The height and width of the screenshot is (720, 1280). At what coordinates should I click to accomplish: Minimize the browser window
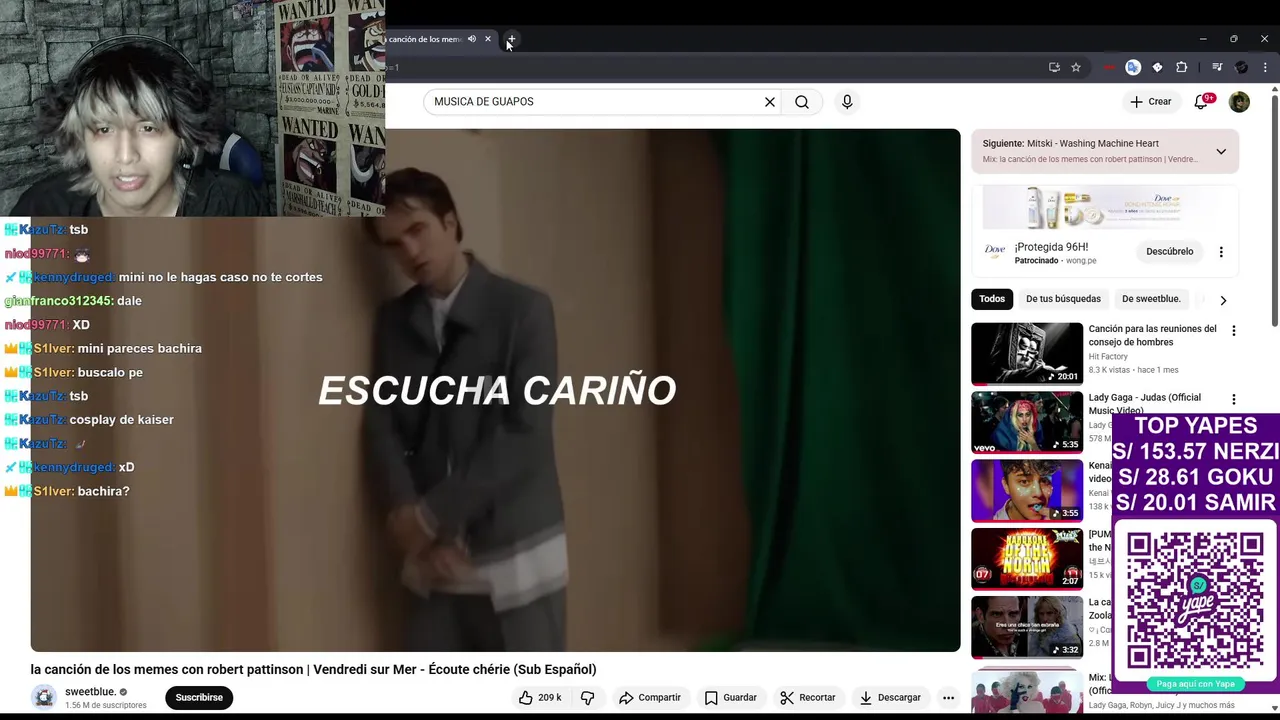tap(1203, 39)
